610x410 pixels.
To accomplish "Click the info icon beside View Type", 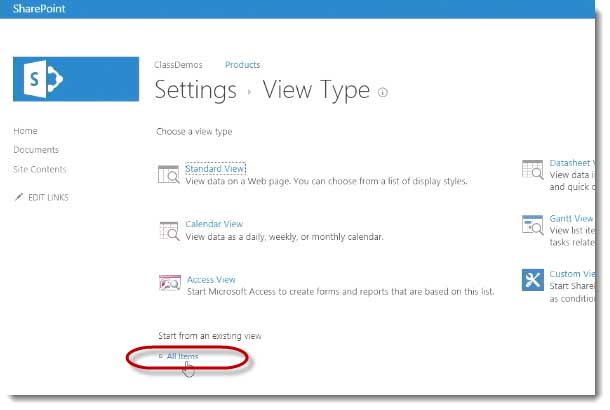I will click(383, 93).
